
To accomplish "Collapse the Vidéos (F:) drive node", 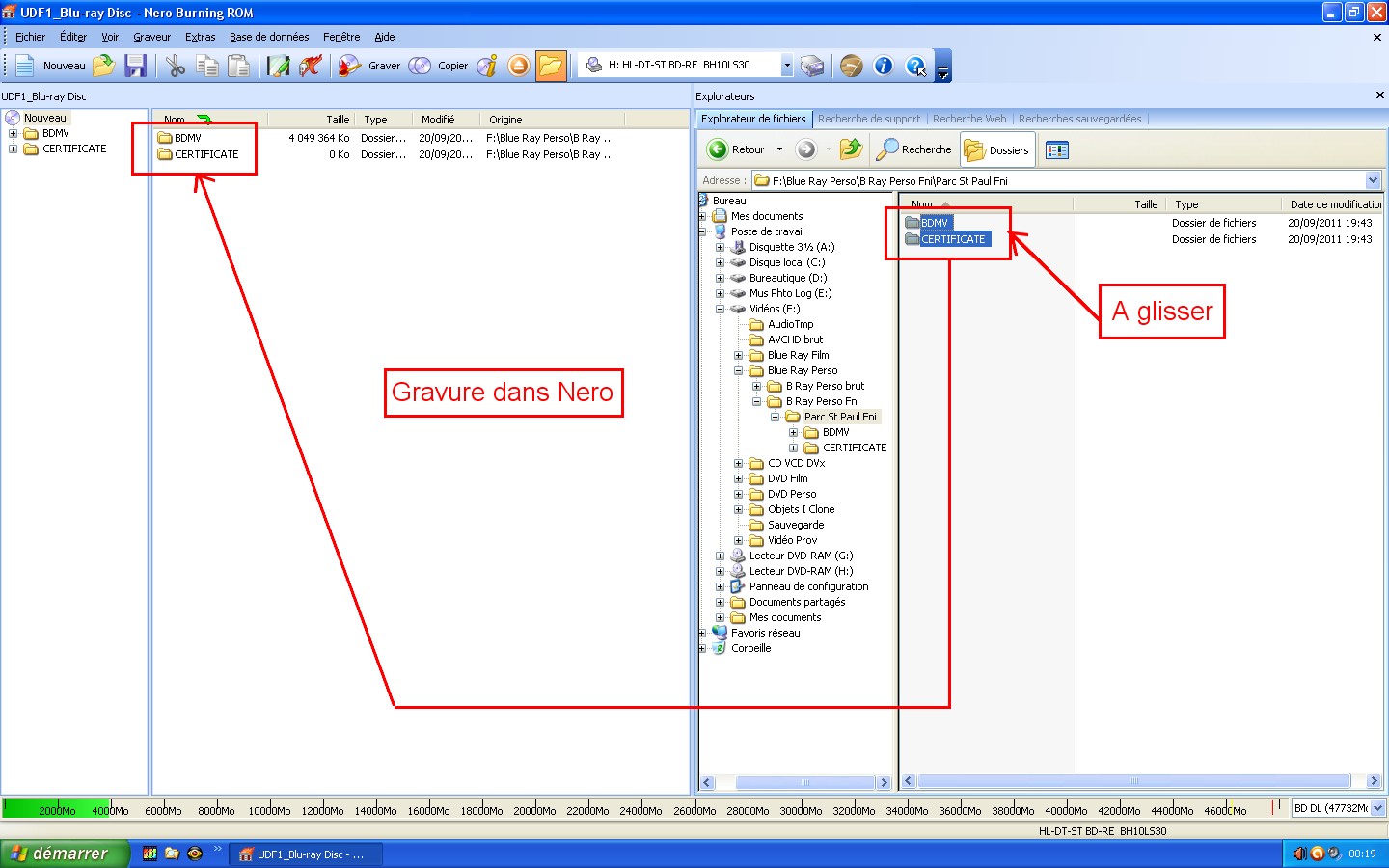I will click(x=720, y=309).
